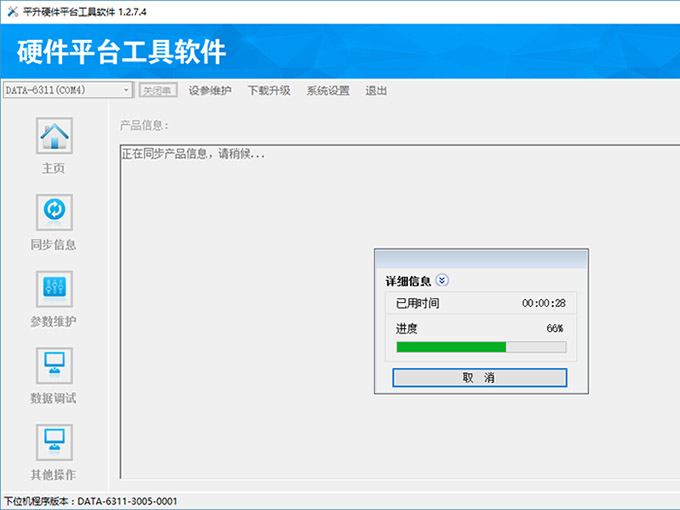Click the 进度 label in dialog

click(406, 328)
